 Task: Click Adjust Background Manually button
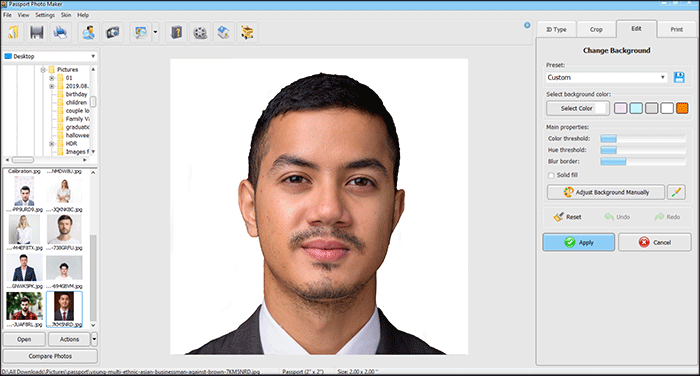(606, 192)
